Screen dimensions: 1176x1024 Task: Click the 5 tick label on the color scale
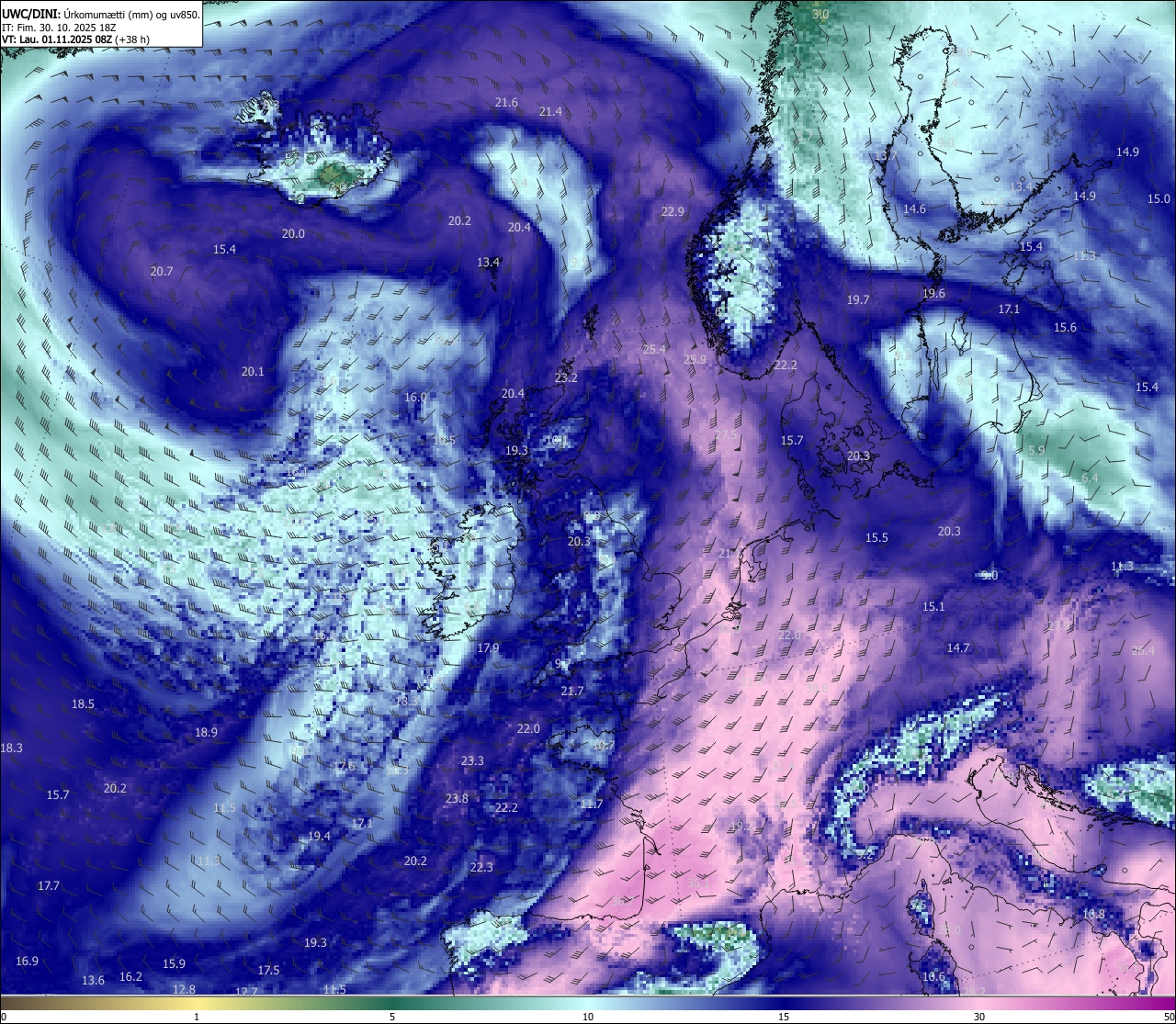392,1017
